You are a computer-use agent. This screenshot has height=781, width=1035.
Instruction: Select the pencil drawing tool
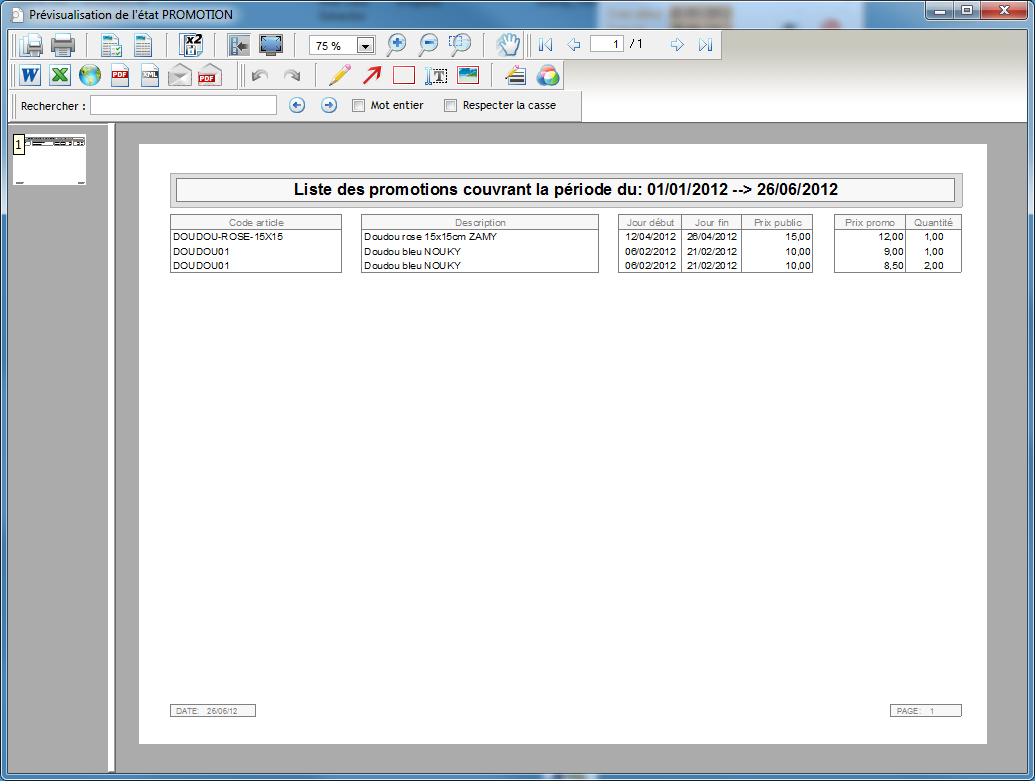click(x=340, y=76)
